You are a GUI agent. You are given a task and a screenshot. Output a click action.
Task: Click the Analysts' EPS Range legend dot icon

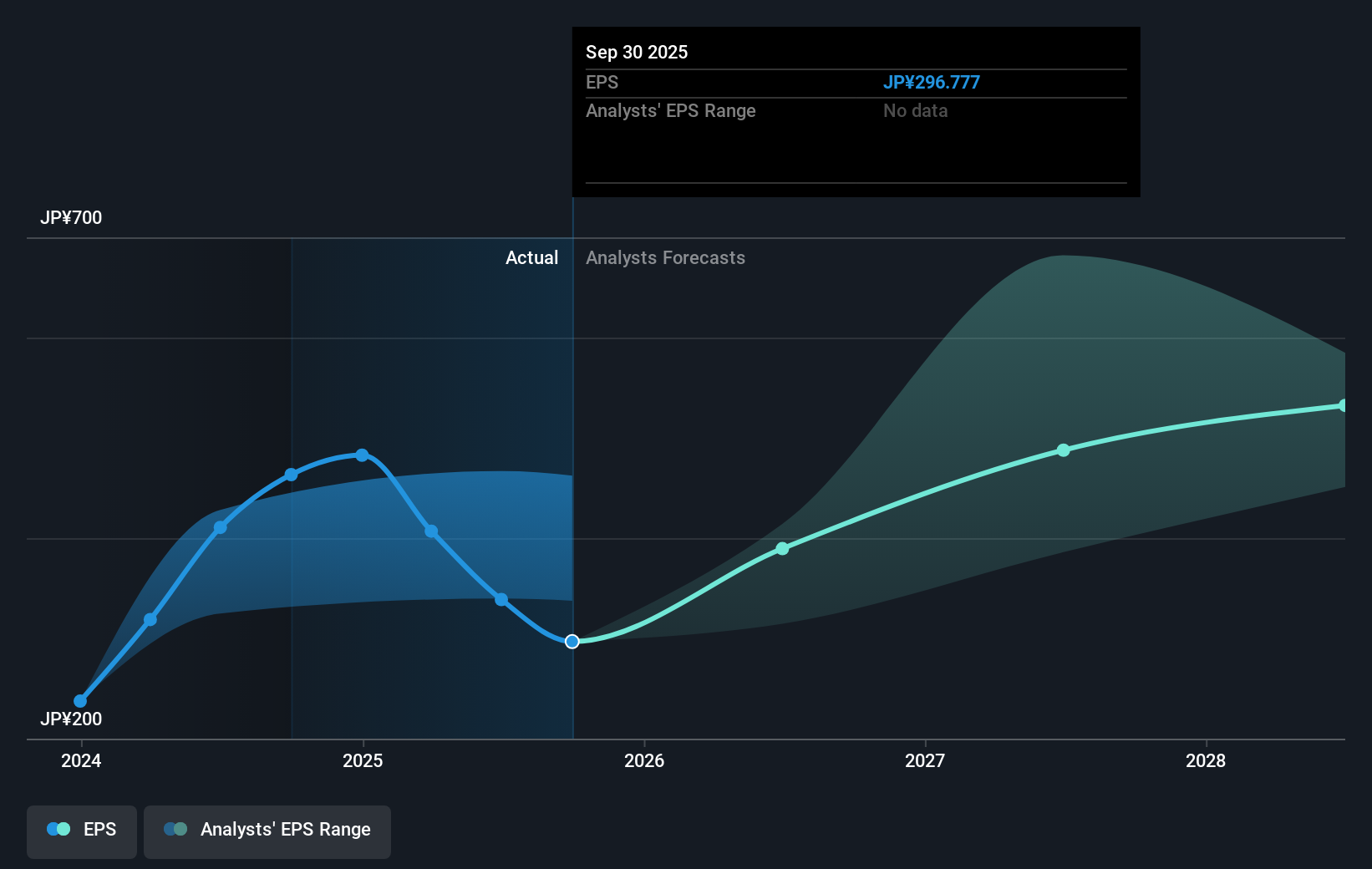point(176,829)
